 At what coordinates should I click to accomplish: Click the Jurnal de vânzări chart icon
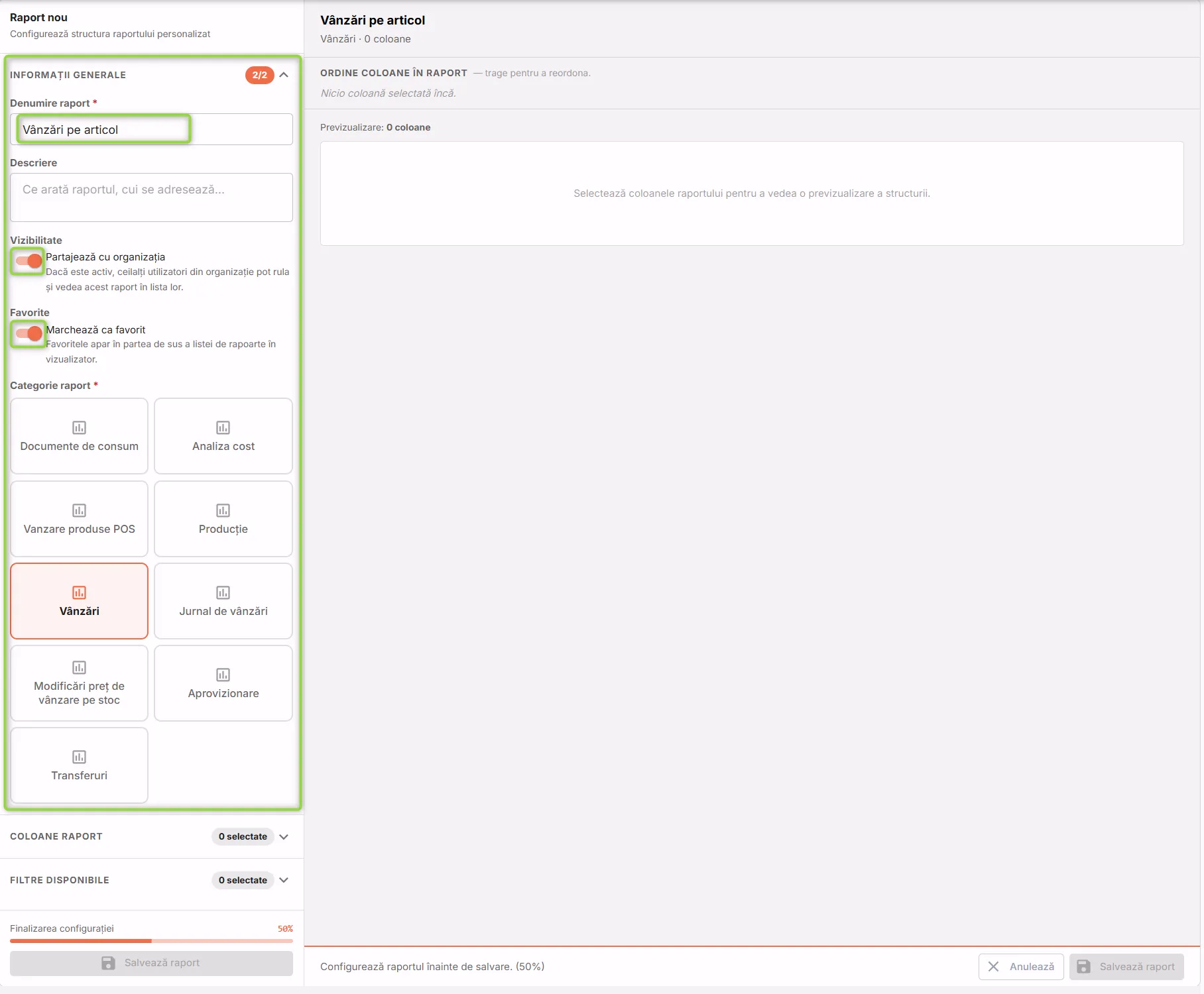223,592
